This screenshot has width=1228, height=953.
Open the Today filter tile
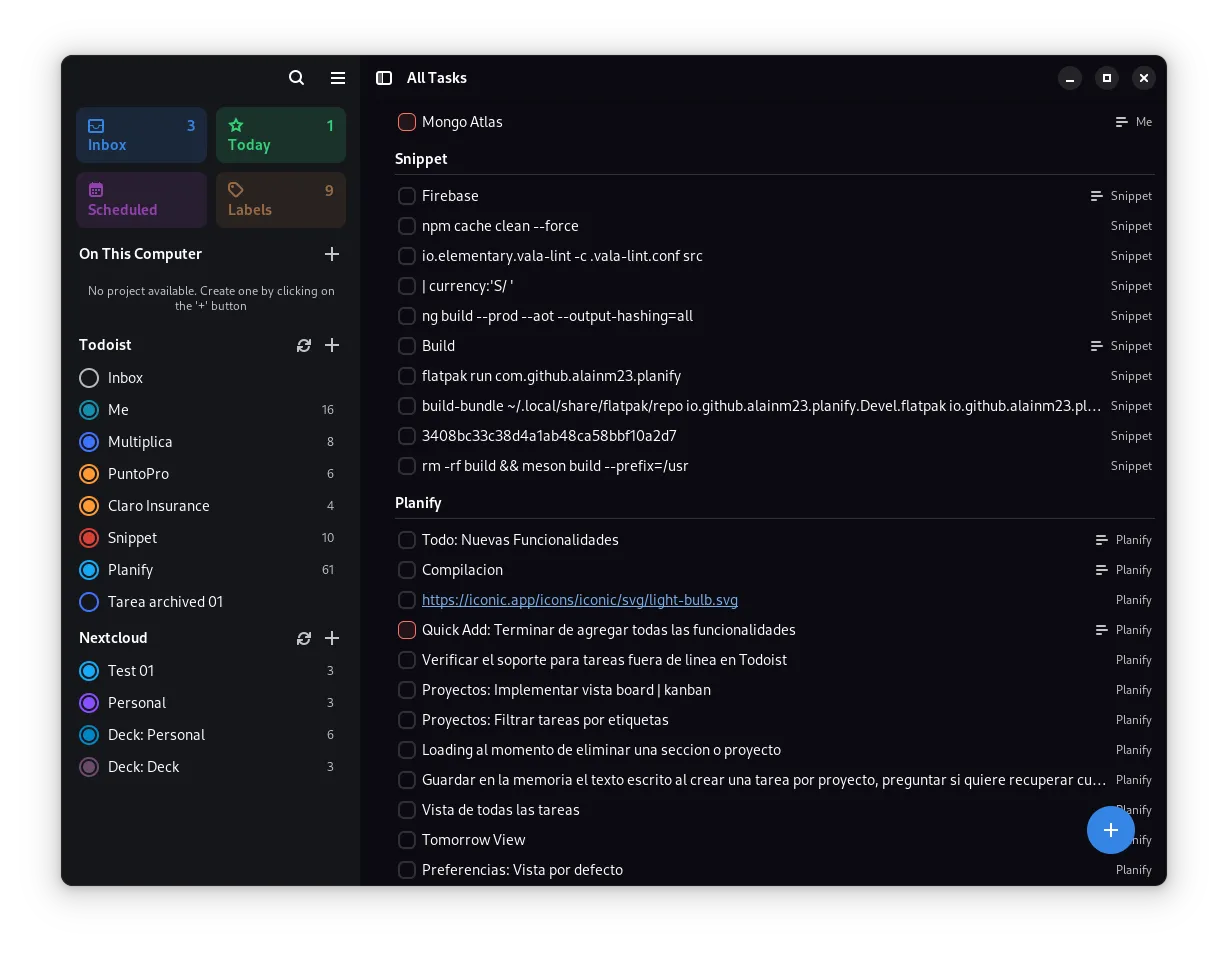click(x=281, y=135)
